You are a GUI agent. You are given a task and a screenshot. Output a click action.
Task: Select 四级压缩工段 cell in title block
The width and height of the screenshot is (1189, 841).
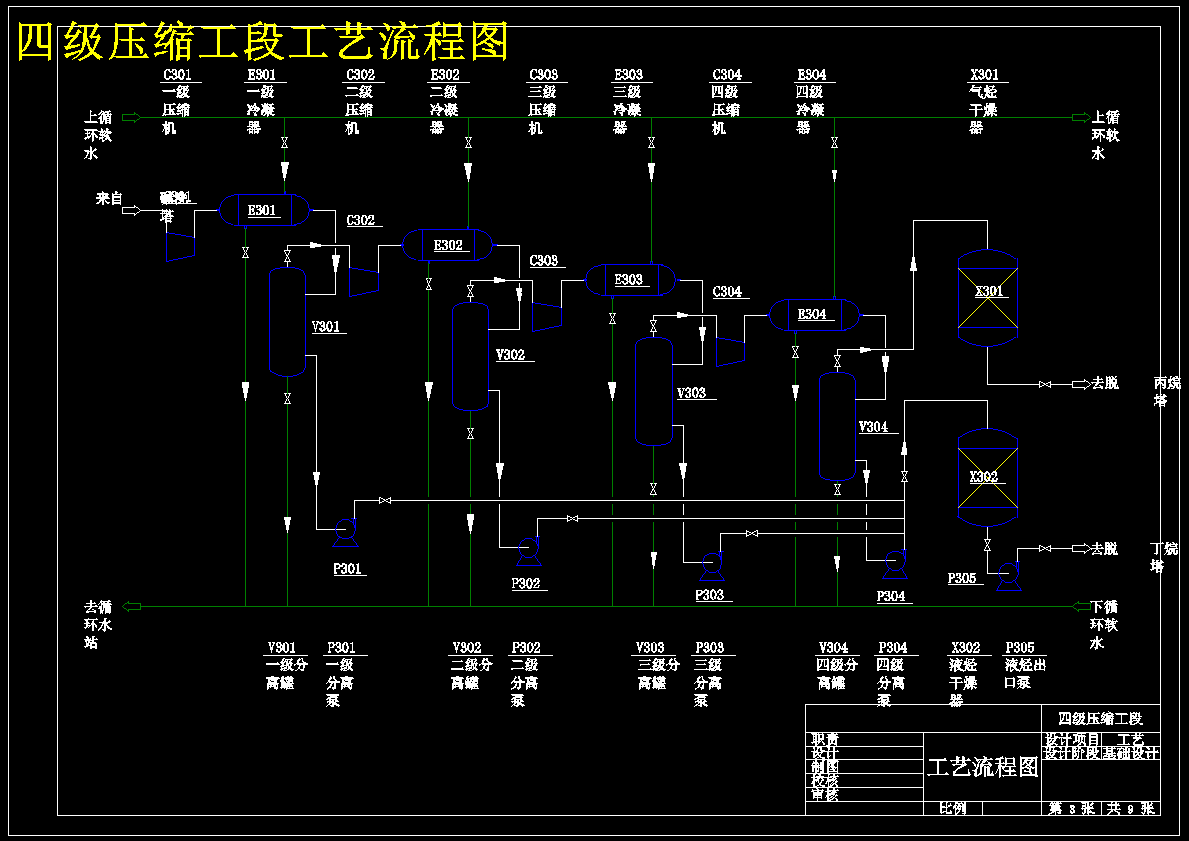point(1101,718)
